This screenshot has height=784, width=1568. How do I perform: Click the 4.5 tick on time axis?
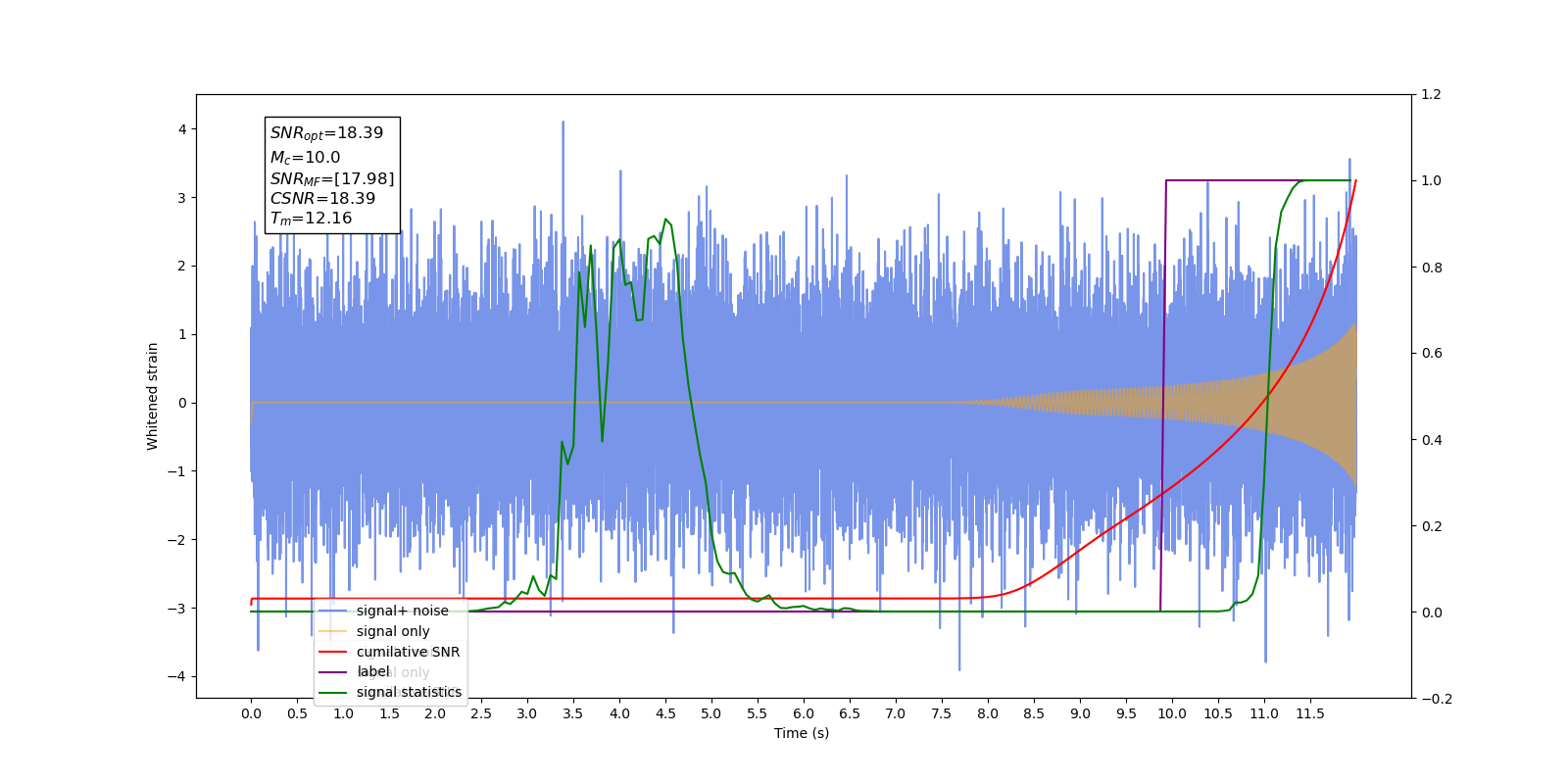point(665,713)
